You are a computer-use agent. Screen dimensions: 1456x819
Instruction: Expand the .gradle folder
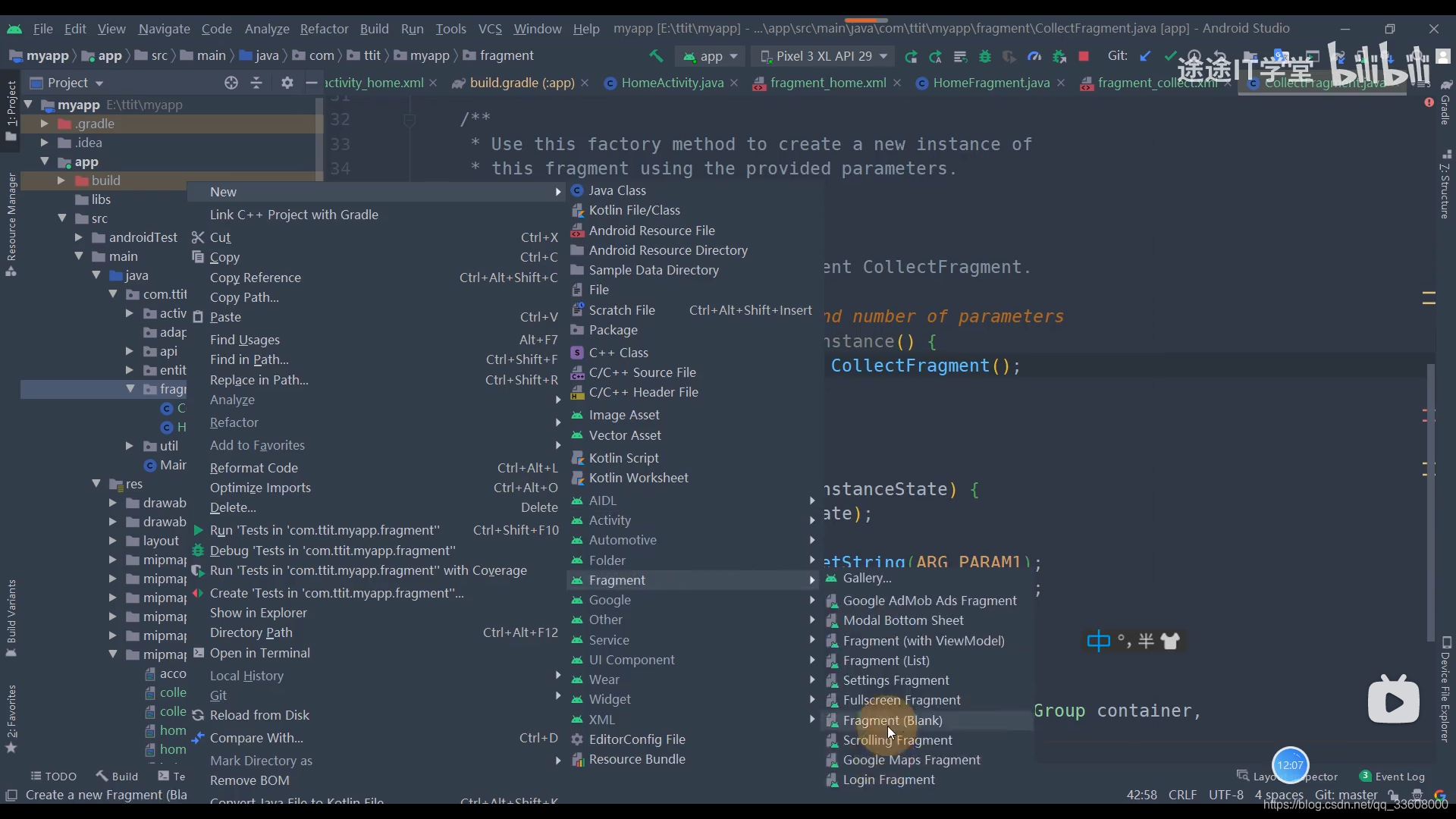click(x=44, y=124)
